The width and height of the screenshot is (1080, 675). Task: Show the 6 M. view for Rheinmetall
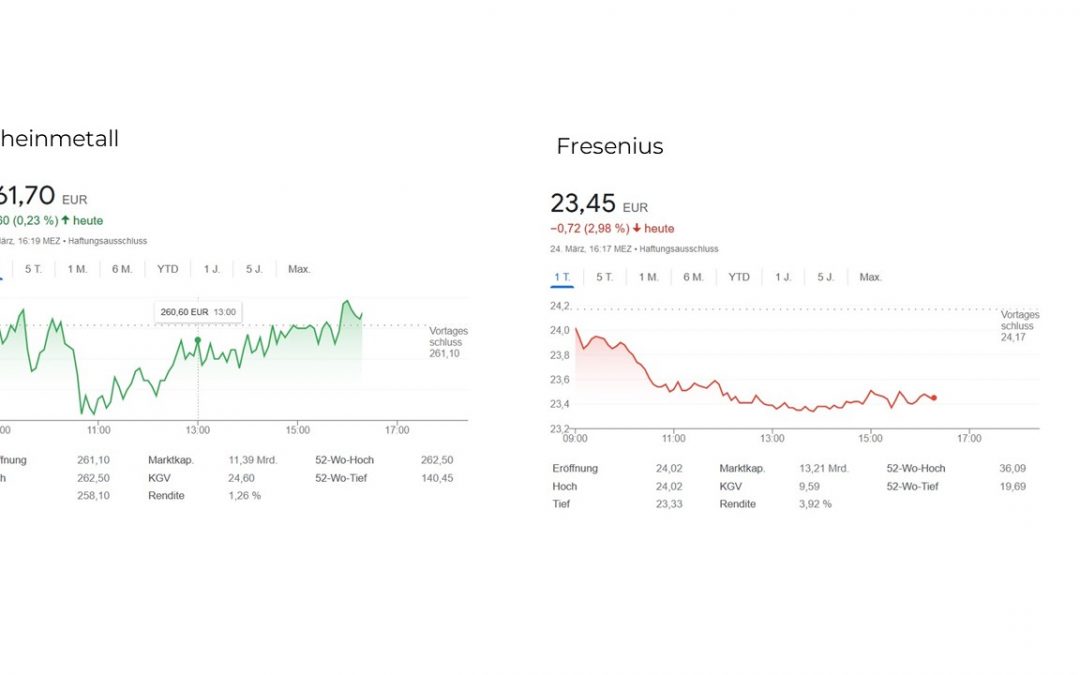pyautogui.click(x=122, y=269)
